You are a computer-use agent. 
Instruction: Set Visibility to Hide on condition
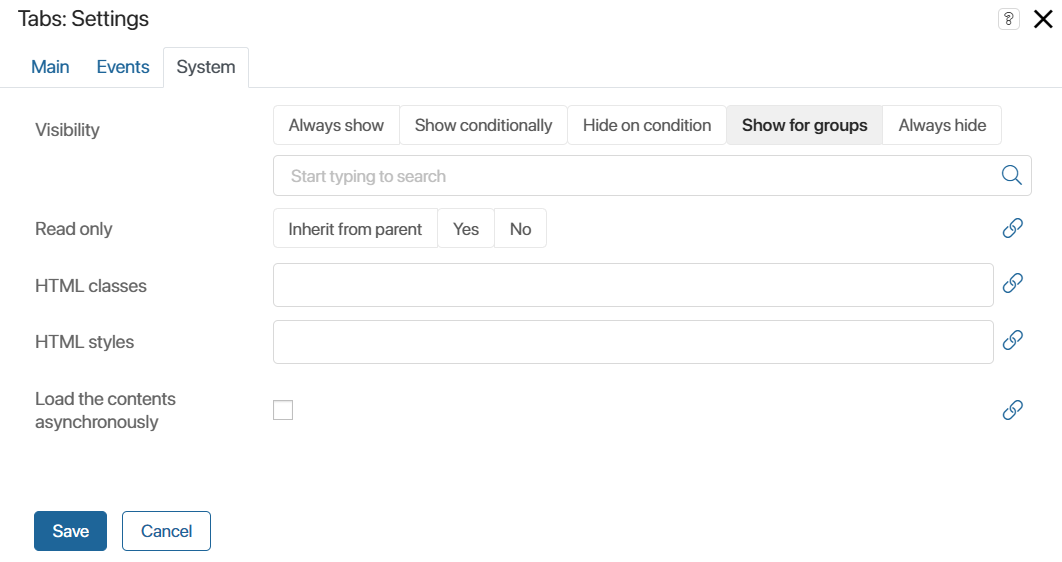coord(647,125)
